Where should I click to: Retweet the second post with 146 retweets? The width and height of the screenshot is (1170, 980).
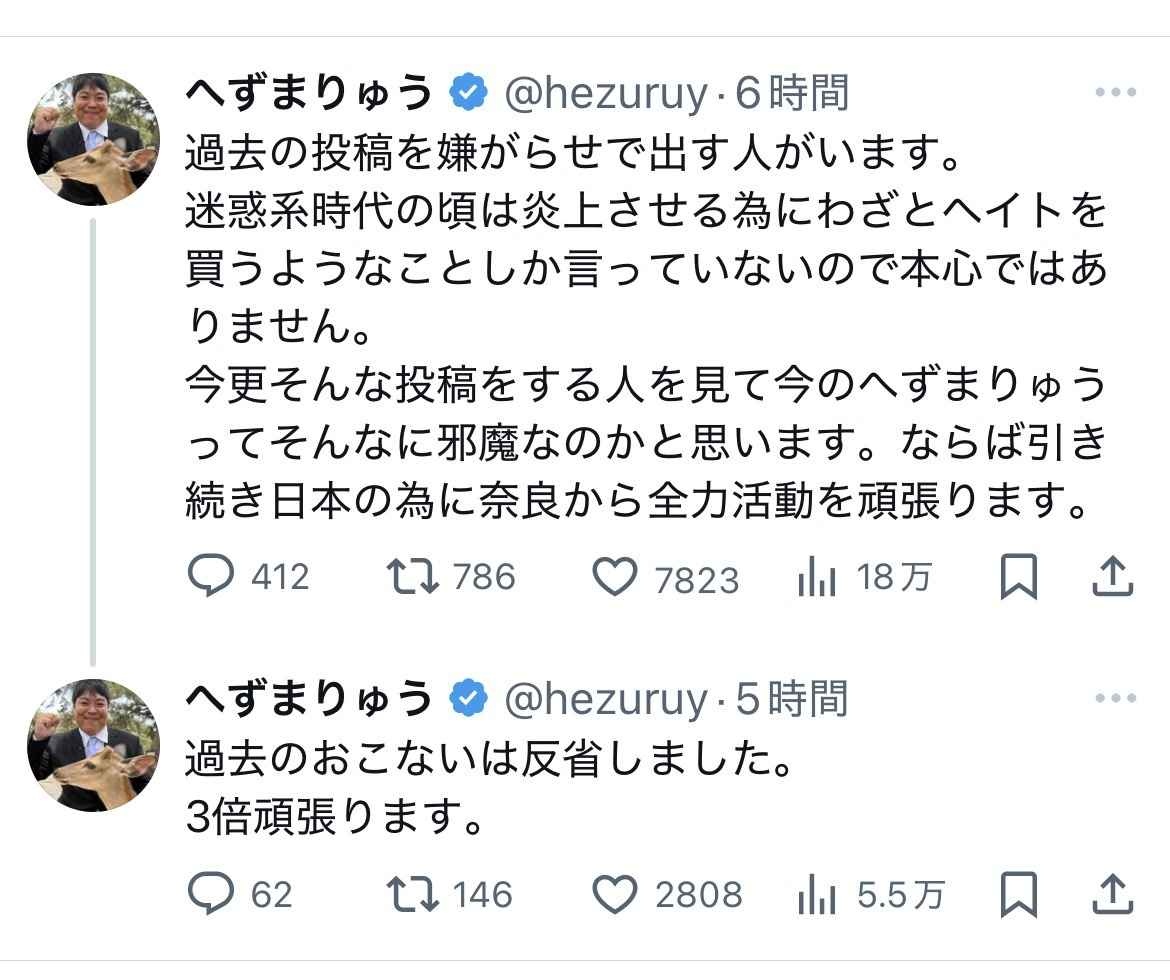pyautogui.click(x=413, y=894)
